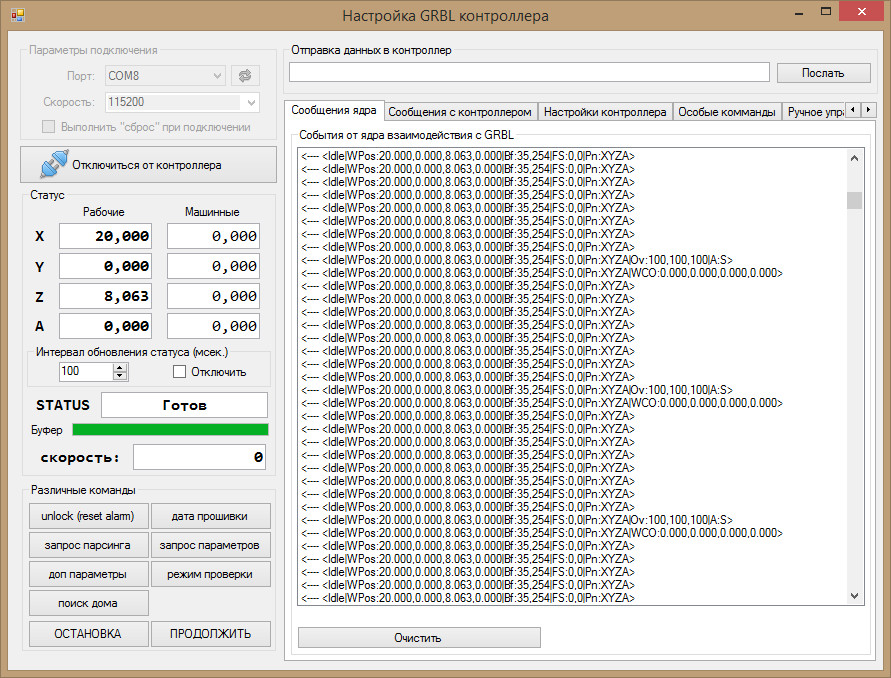The image size is (891, 678).
Task: Increase status interval with spinner up arrow
Action: tap(119, 367)
